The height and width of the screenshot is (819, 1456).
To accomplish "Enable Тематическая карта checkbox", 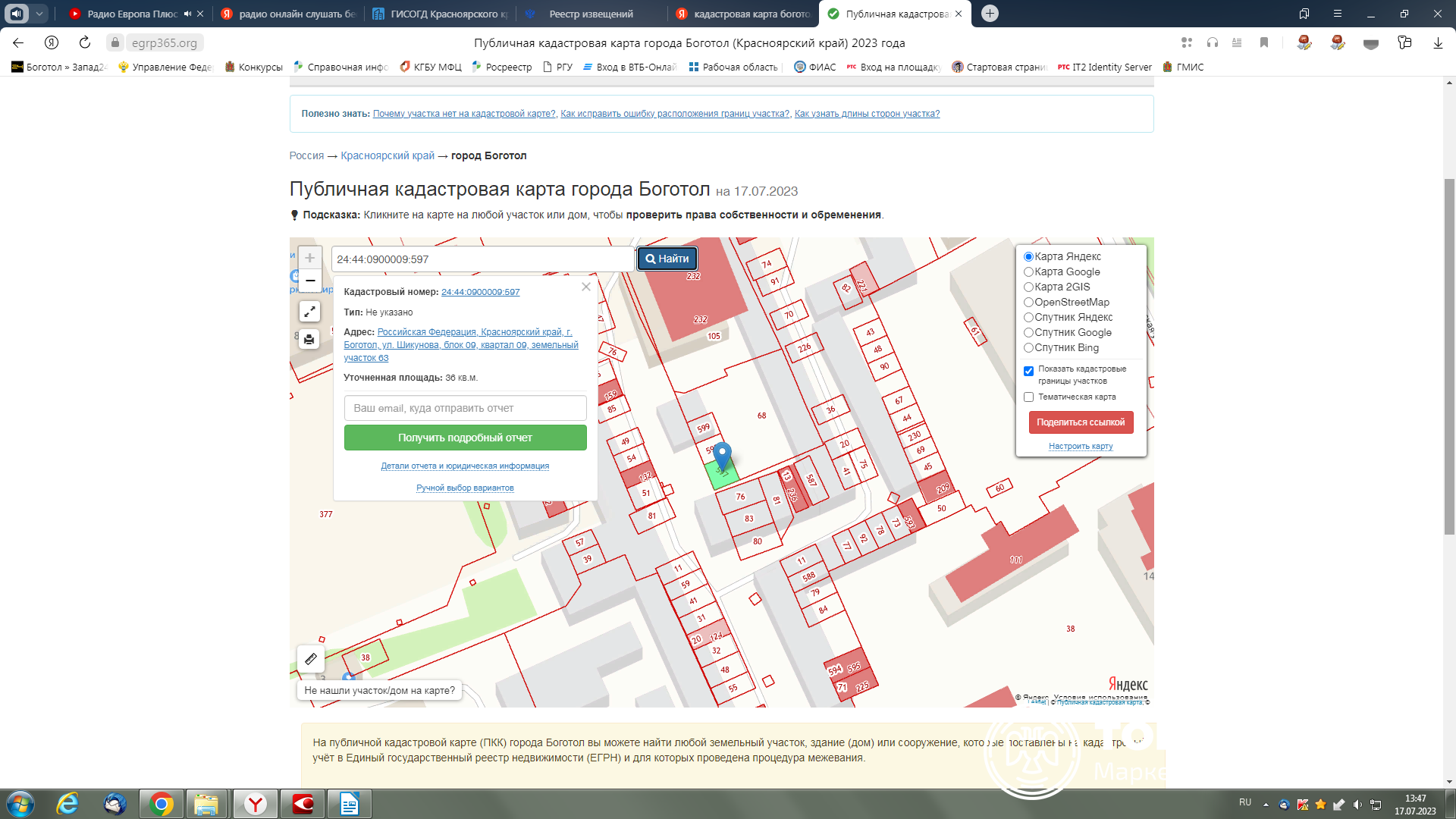I will point(1028,397).
